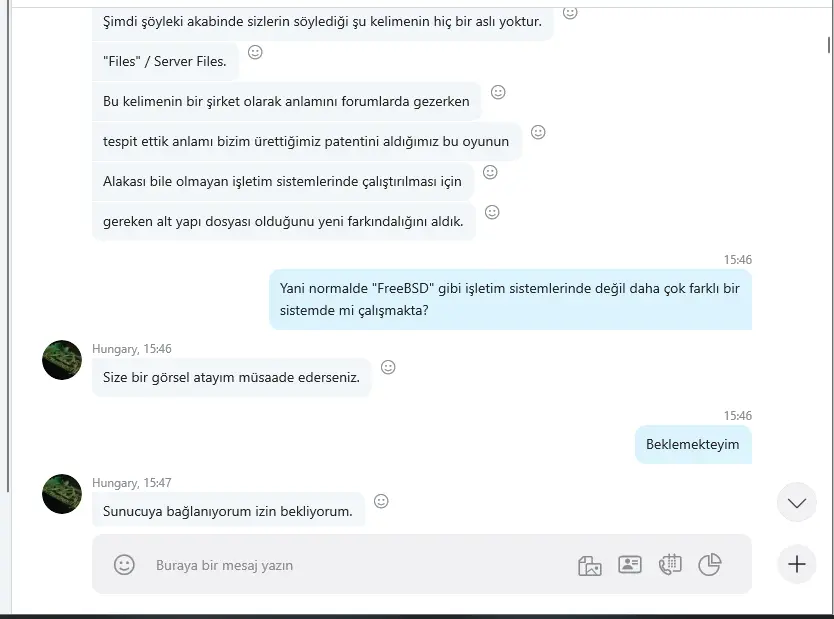React to "gereken alt yapı dosyası" message
Viewport: 834px width, 619px height.
[x=493, y=212]
